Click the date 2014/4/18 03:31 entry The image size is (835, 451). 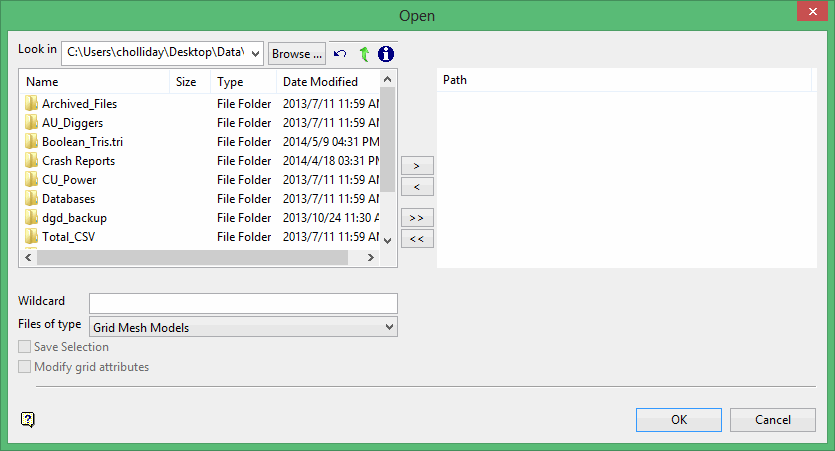tap(331, 161)
